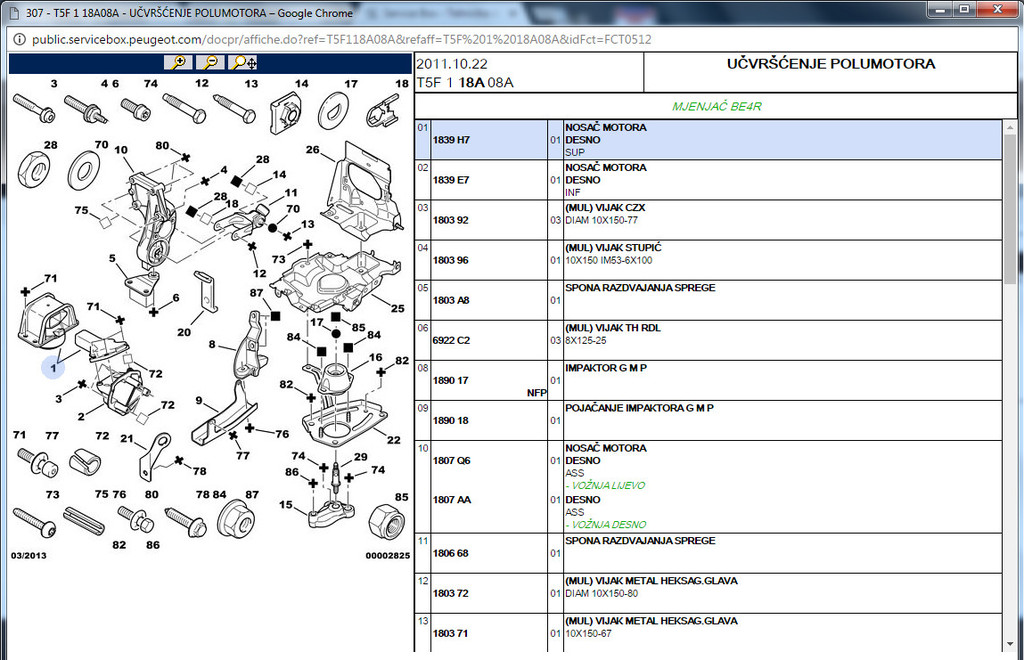Click callout number 5 on the diagram
1024x660 pixels.
pyautogui.click(x=112, y=259)
